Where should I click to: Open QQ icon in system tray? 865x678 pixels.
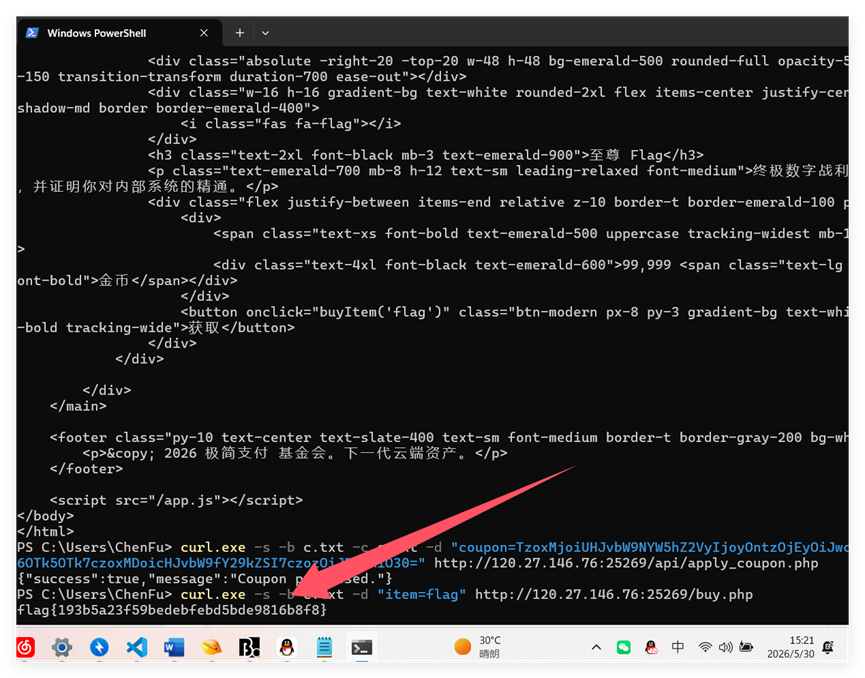651,647
